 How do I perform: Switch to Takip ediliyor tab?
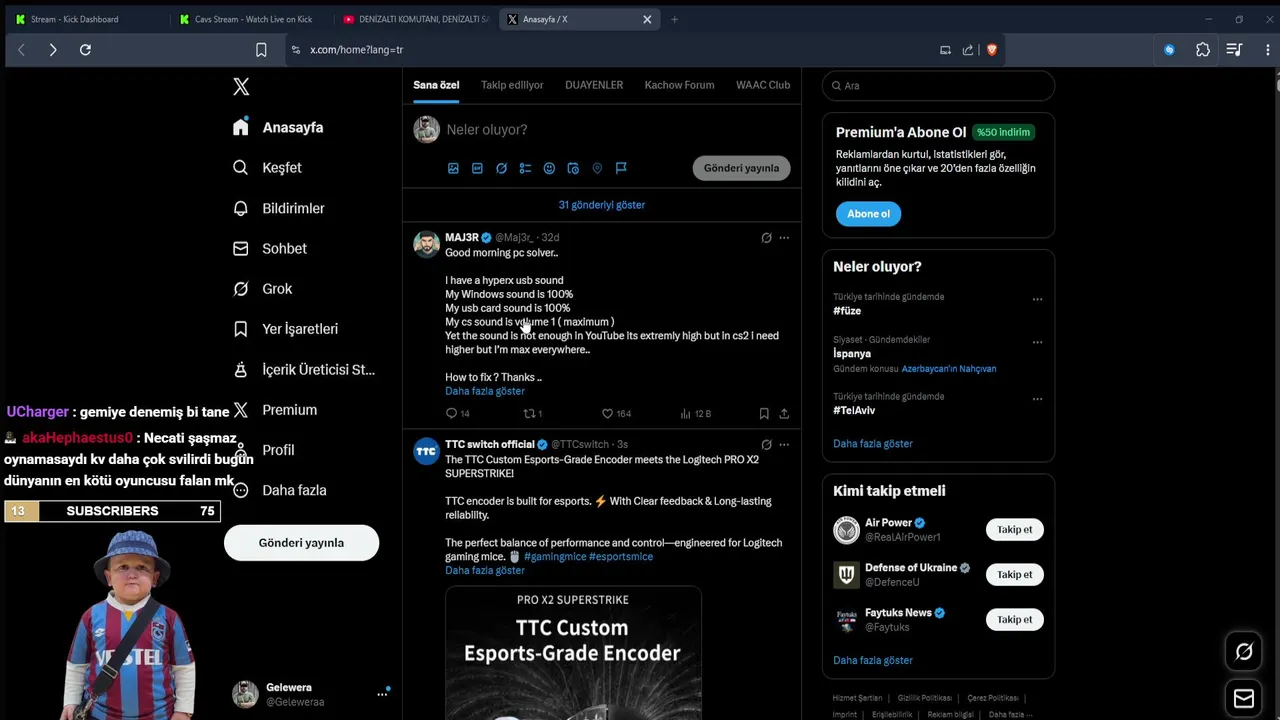pyautogui.click(x=512, y=85)
